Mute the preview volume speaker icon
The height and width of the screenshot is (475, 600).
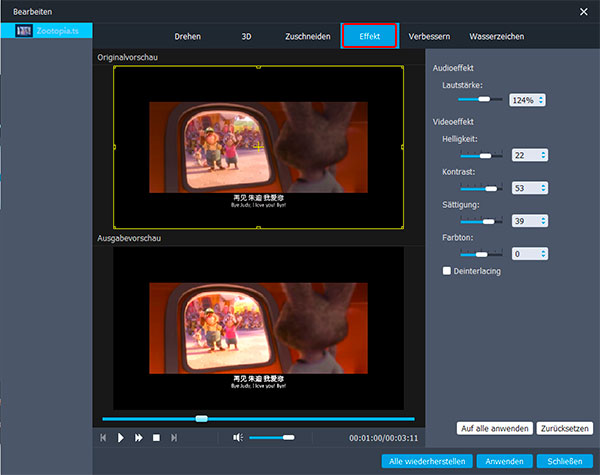pos(238,437)
